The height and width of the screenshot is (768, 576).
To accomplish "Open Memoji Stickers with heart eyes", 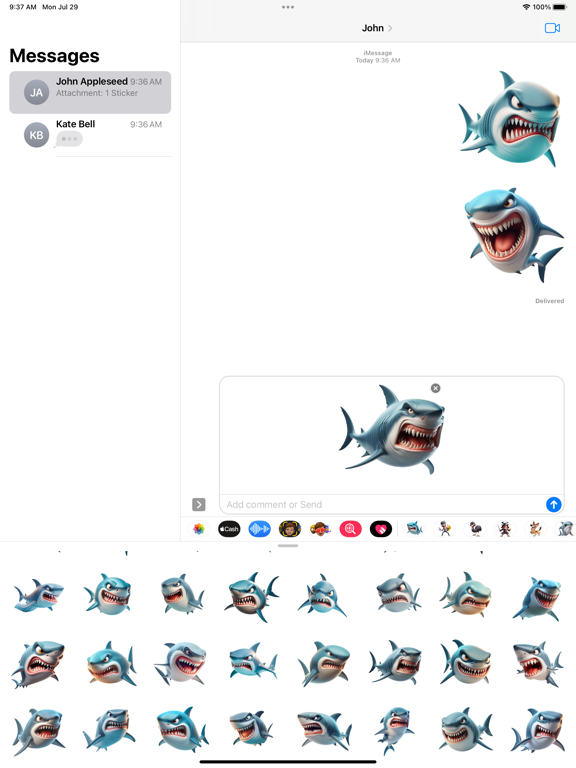I will coord(320,529).
